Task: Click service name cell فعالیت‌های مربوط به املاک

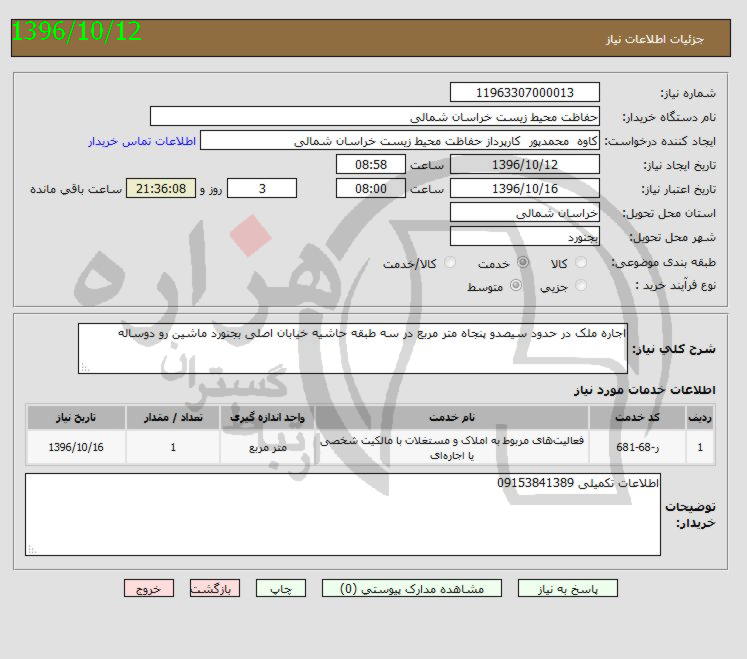Action: 452,447
